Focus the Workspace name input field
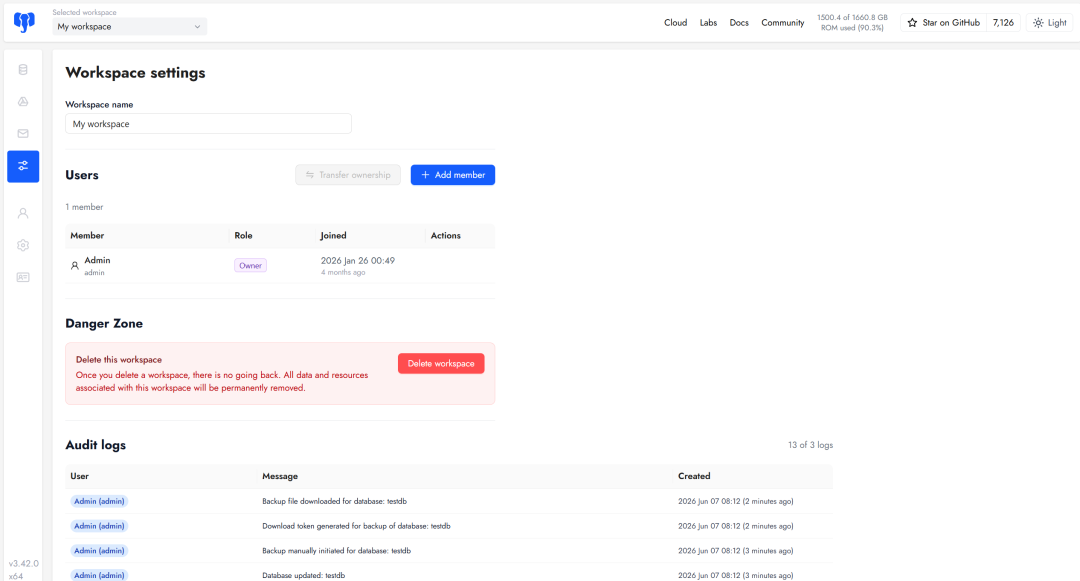The width and height of the screenshot is (1080, 581). pos(208,124)
